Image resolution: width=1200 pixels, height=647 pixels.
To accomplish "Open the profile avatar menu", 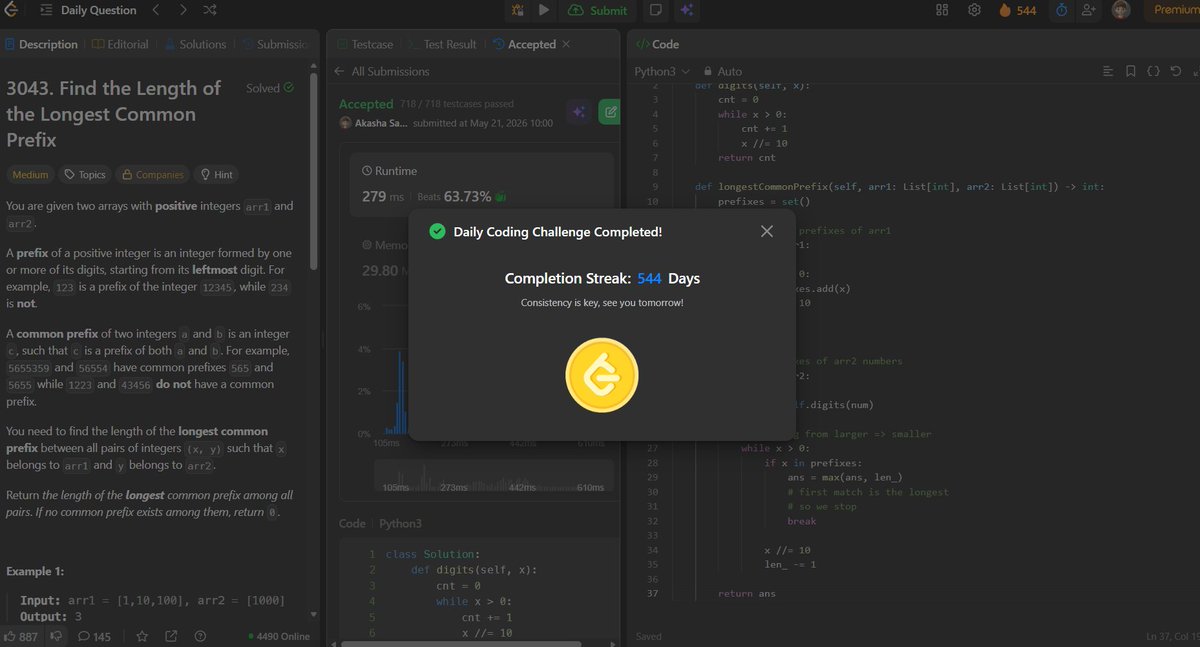I will point(1121,10).
